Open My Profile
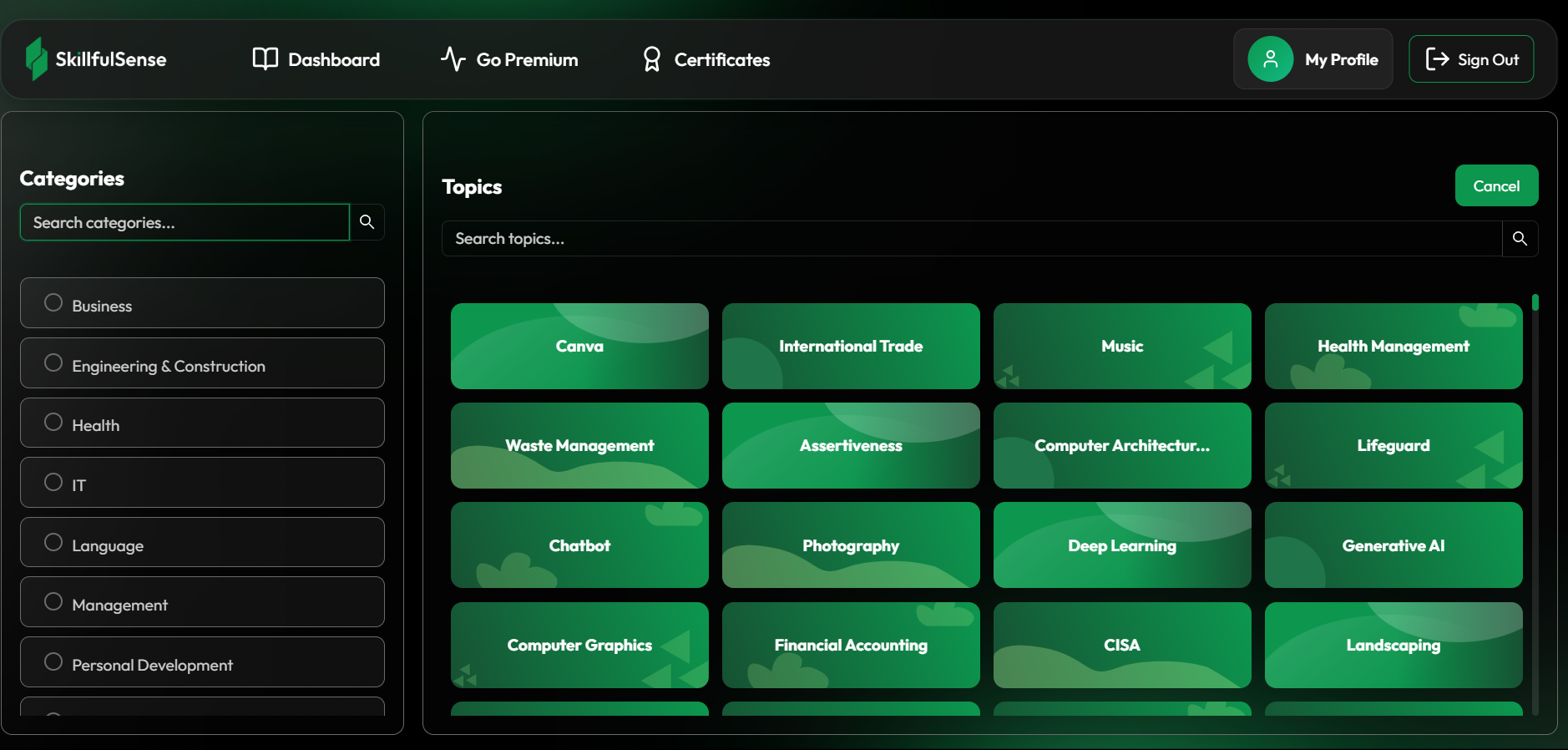 pos(1313,58)
